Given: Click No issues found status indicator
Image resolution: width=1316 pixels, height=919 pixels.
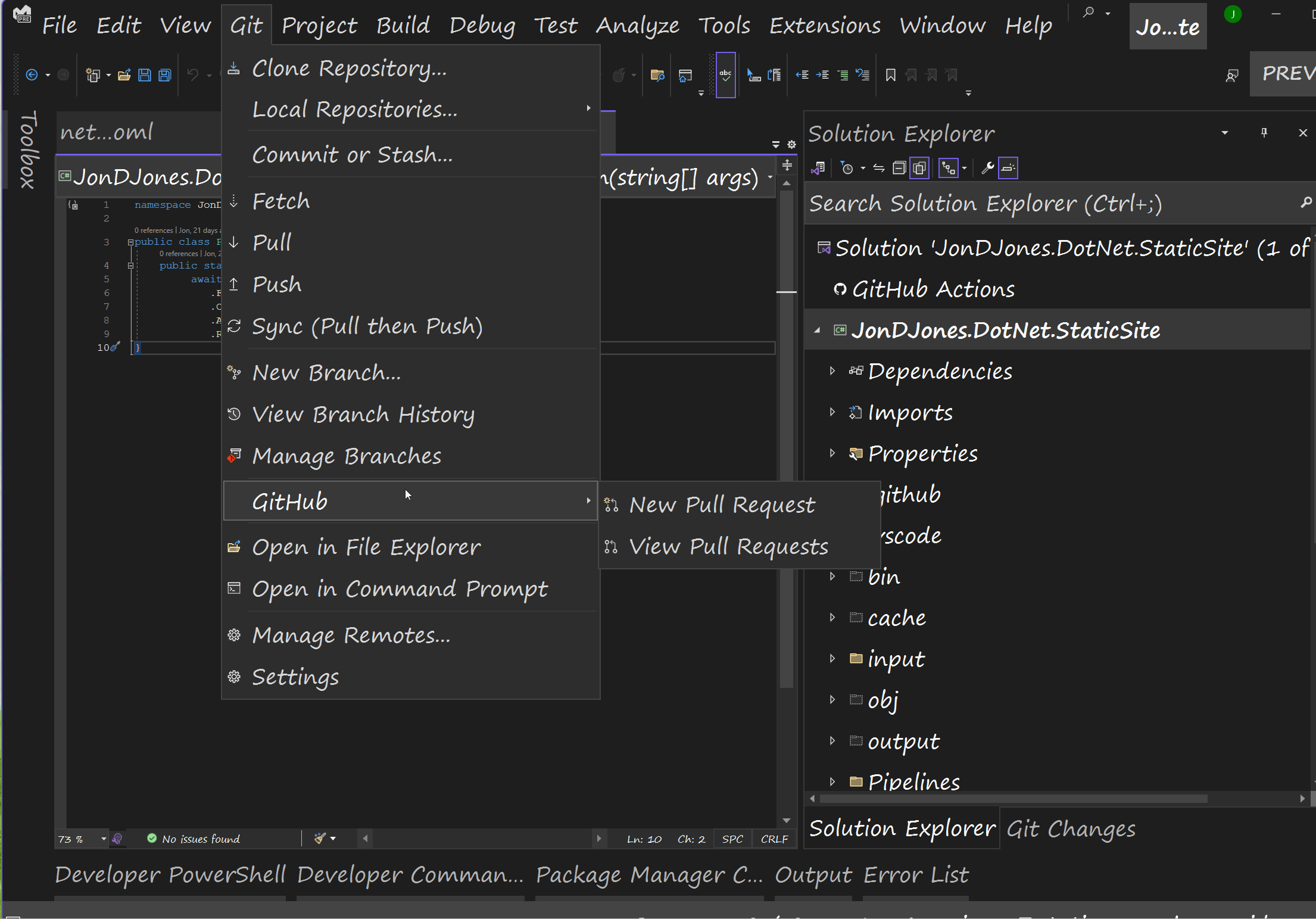Looking at the screenshot, I should pyautogui.click(x=194, y=839).
